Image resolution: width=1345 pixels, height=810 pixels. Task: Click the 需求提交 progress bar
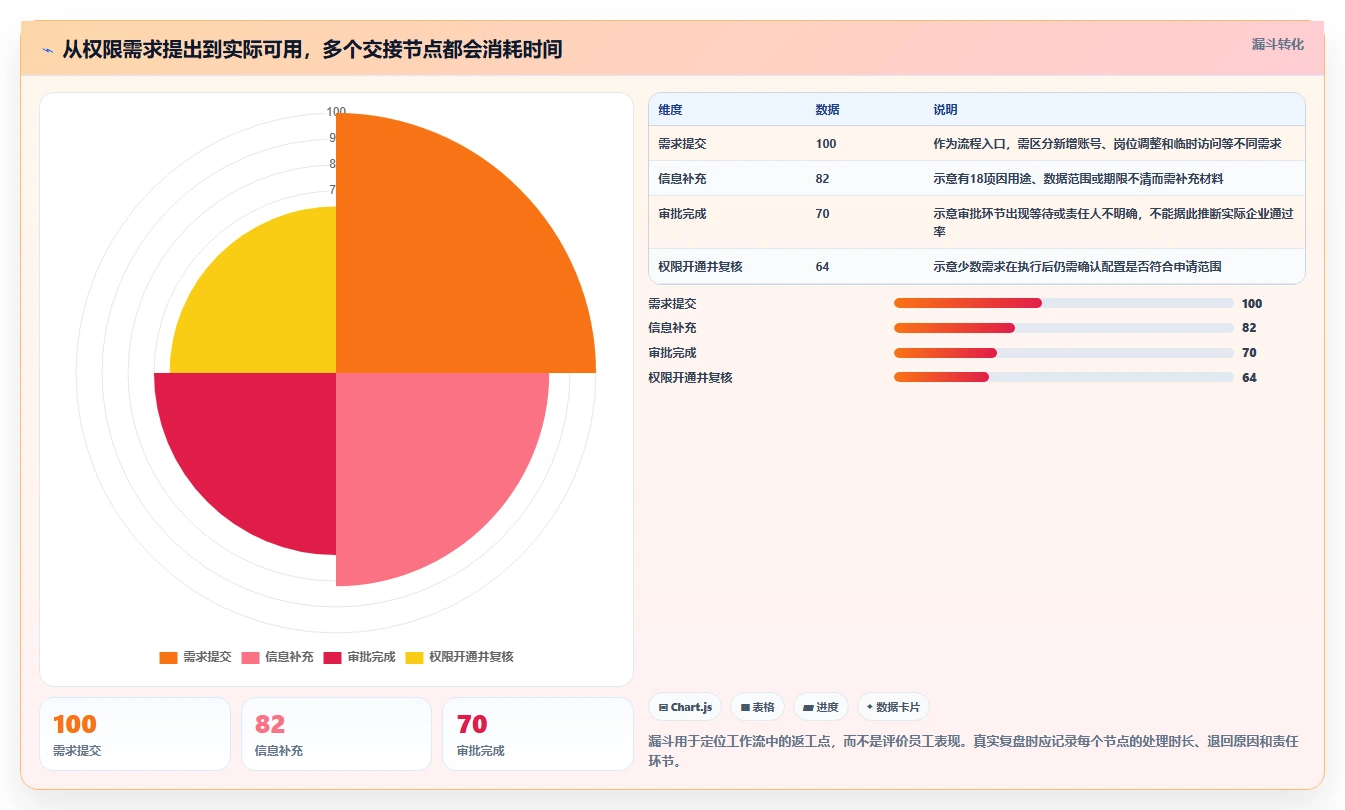(1063, 303)
